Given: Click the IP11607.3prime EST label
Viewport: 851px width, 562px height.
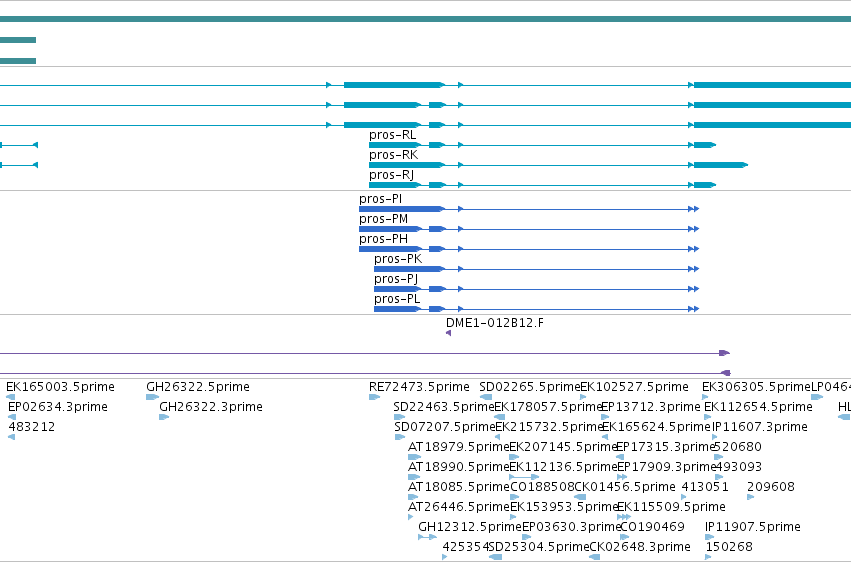Looking at the screenshot, I should [x=760, y=427].
